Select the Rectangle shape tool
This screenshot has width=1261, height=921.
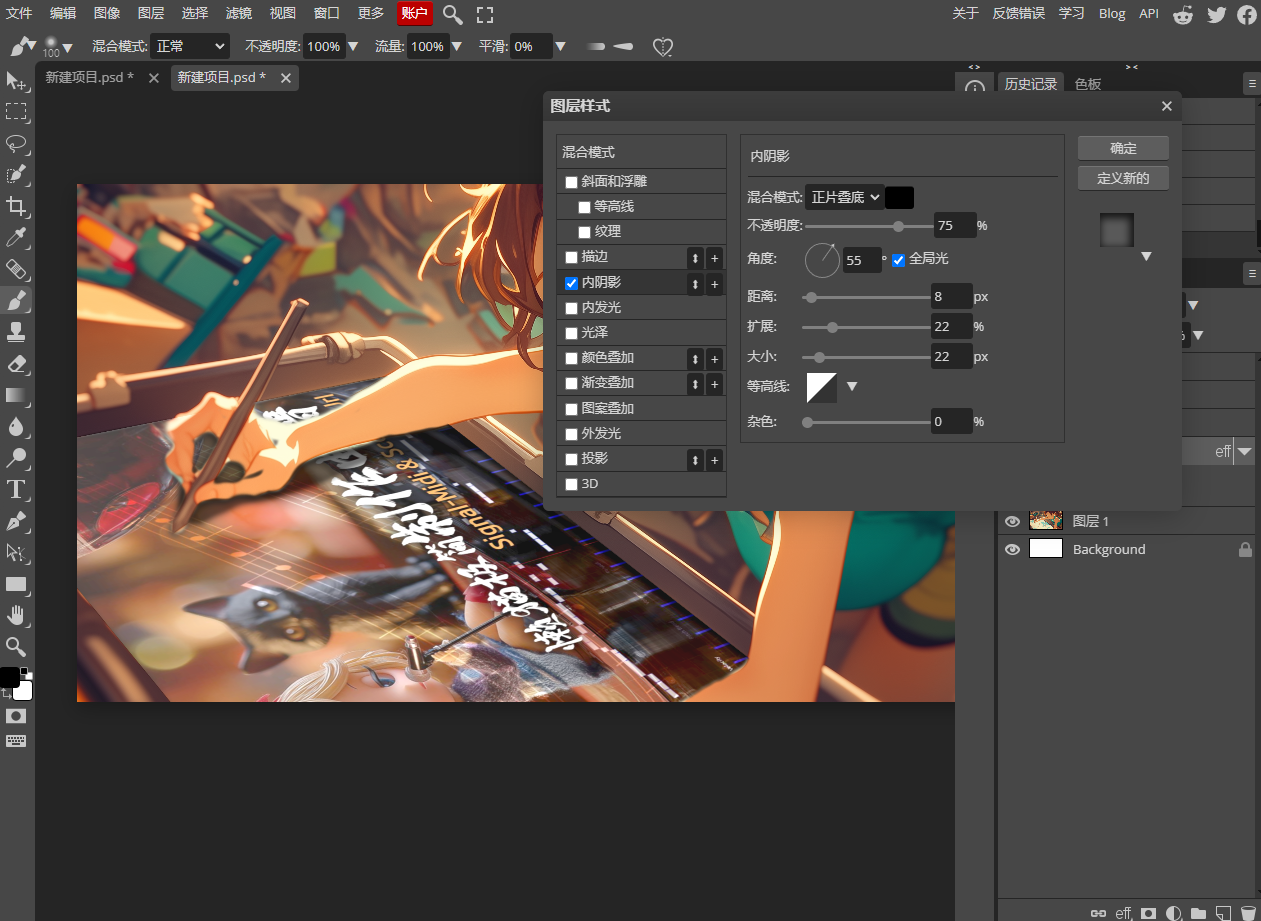[16, 584]
